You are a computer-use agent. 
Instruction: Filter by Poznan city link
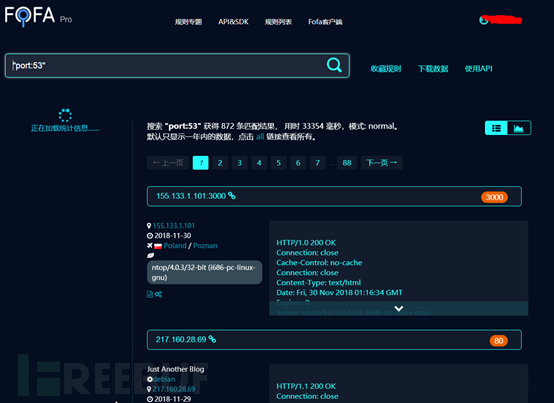pyautogui.click(x=205, y=245)
